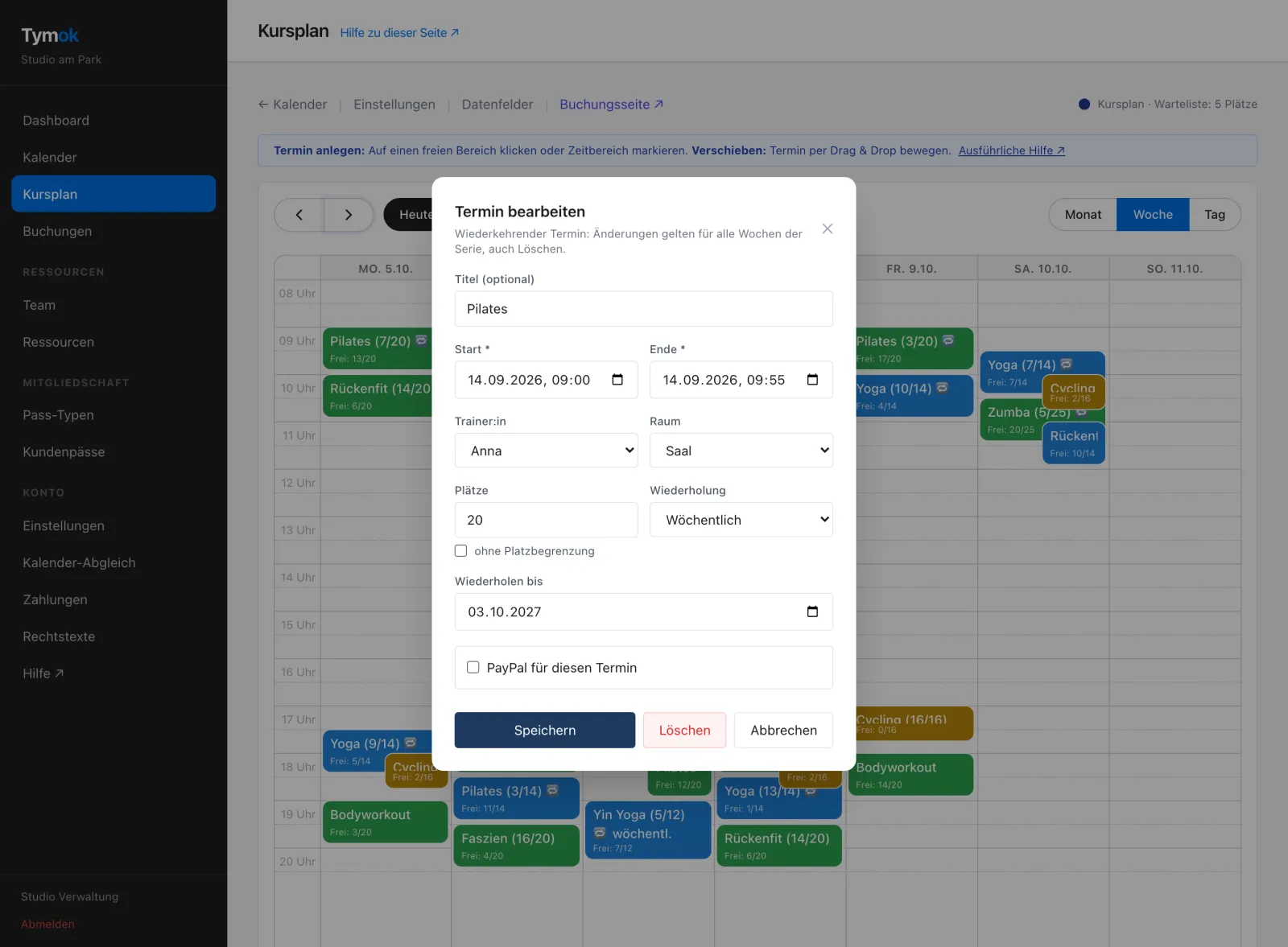This screenshot has width=1288, height=947.
Task: Open the Wiederholung dropdown showing Wöchentlich
Action: pos(741,520)
